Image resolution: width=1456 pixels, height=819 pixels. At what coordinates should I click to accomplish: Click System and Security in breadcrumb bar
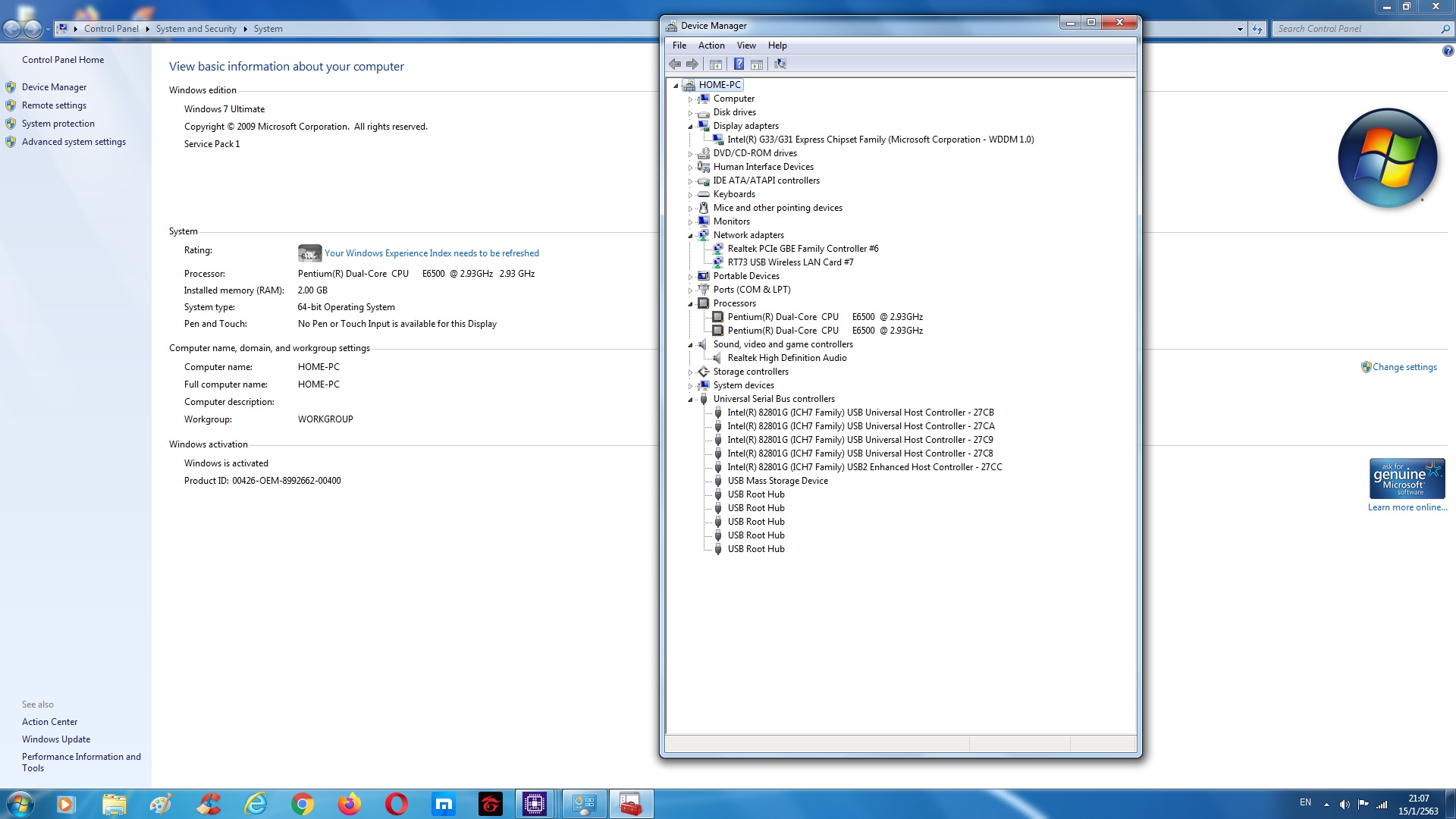tap(196, 29)
